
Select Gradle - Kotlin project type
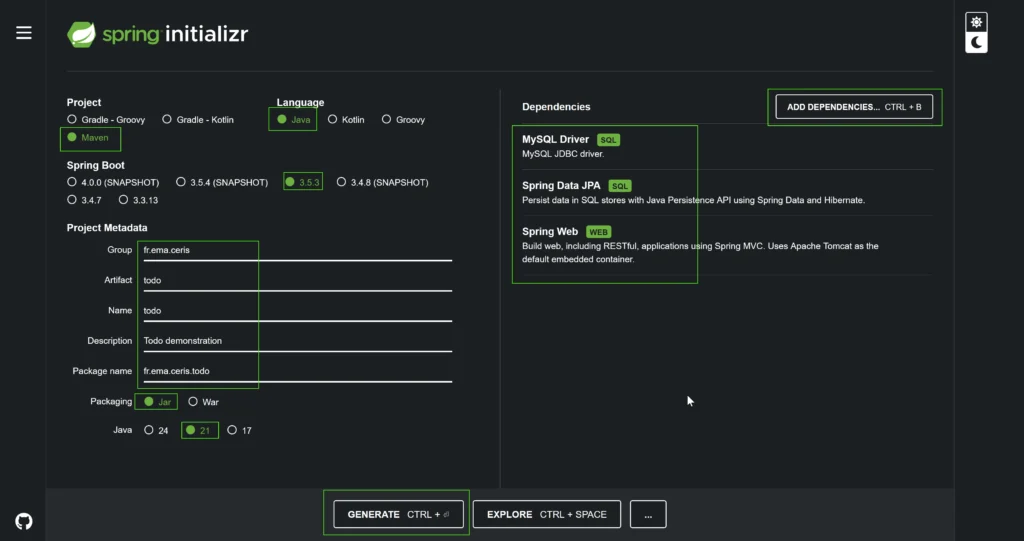[x=198, y=120]
